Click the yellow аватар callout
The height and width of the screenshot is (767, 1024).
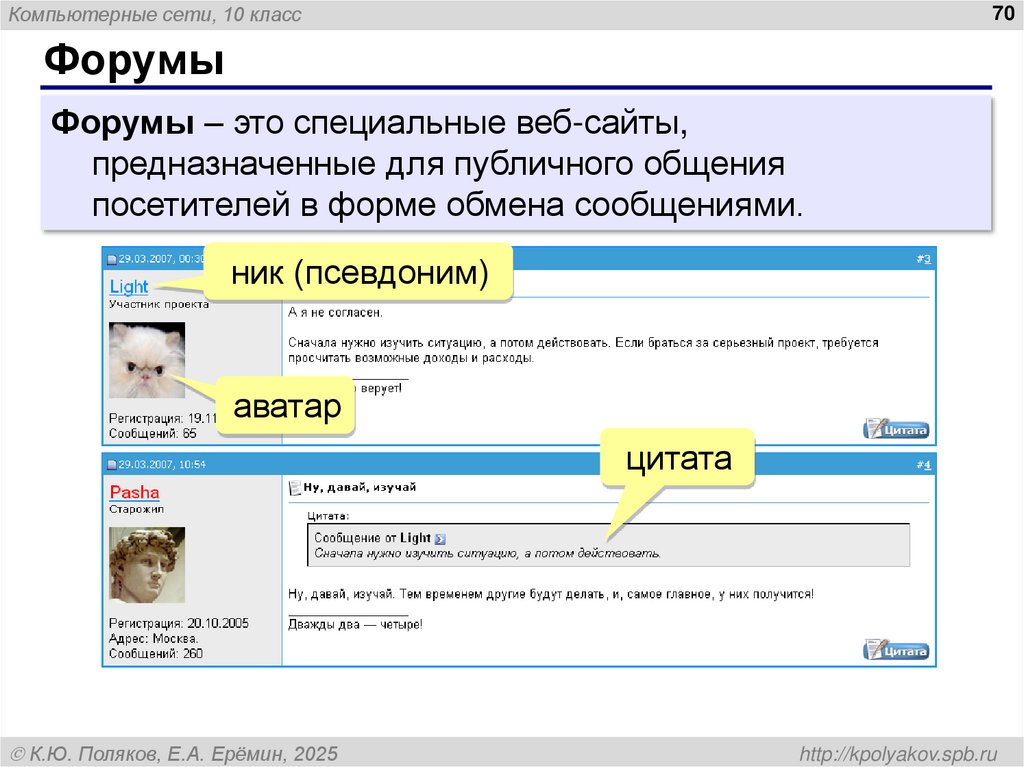click(x=286, y=406)
